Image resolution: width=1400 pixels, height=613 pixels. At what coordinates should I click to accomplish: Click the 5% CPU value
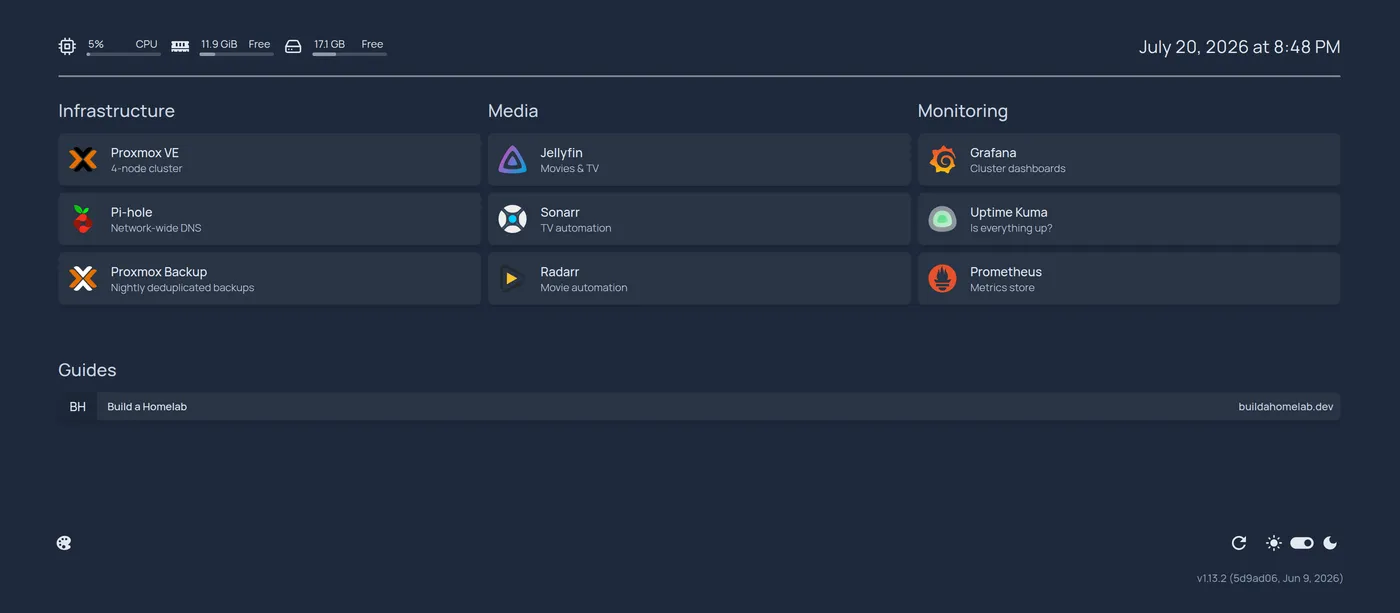coord(96,44)
